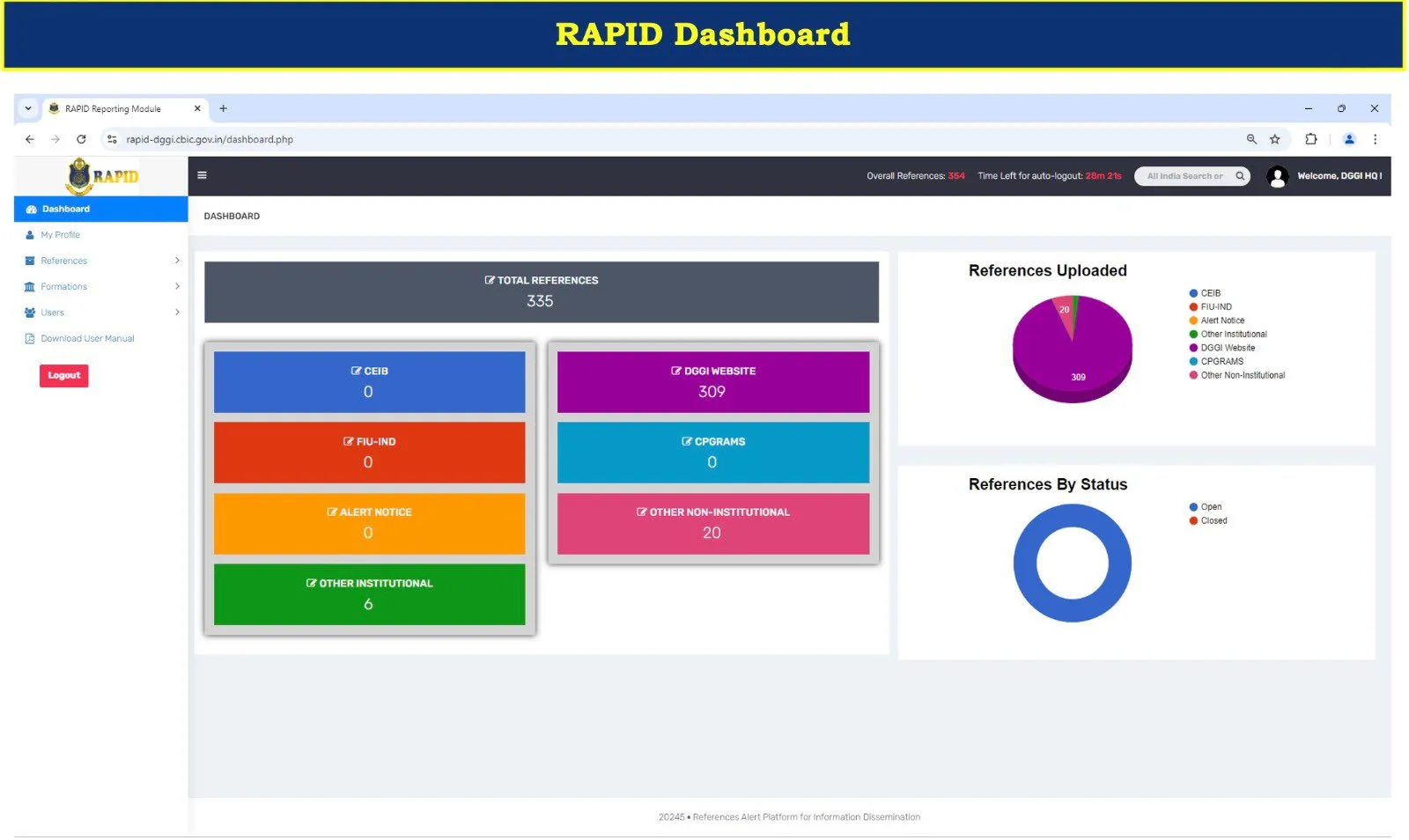Click the browser zoom magnifier icon
The height and width of the screenshot is (840, 1409).
click(x=1251, y=139)
